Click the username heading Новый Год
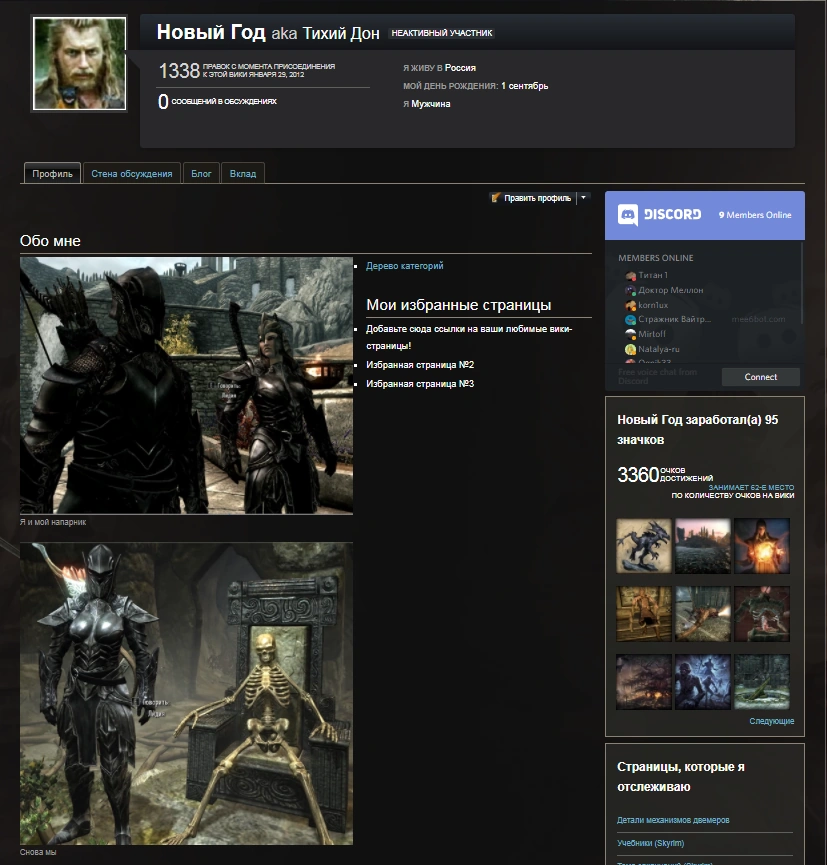 (x=211, y=32)
